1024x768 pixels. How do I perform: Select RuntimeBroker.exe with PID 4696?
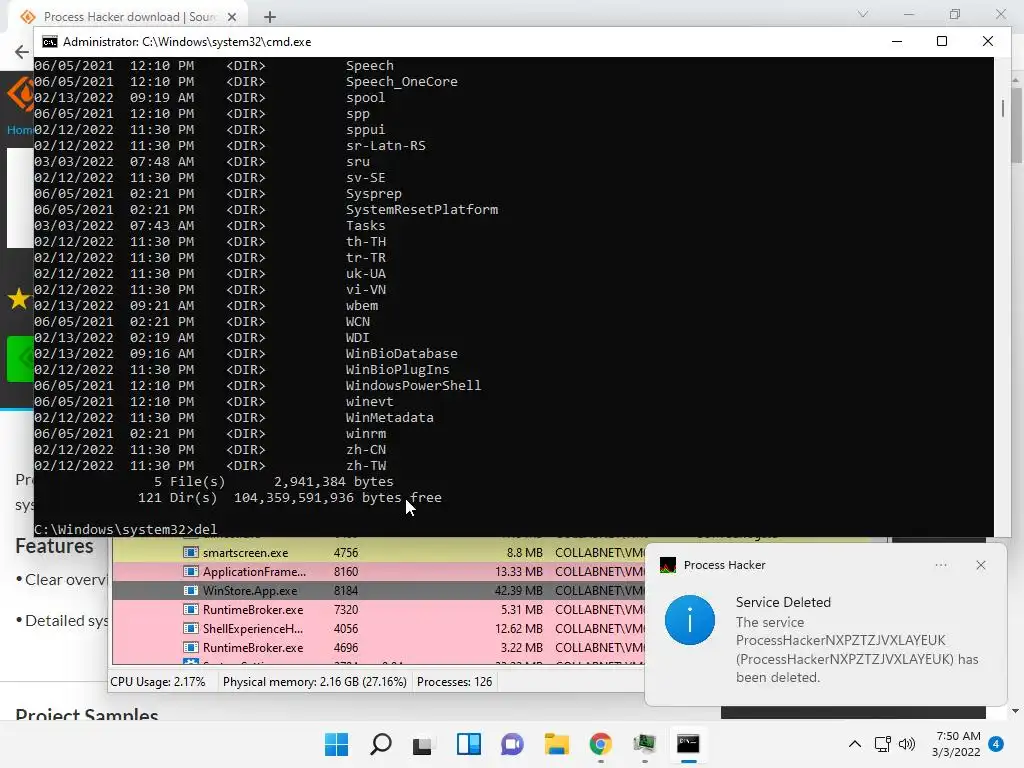pos(378,648)
